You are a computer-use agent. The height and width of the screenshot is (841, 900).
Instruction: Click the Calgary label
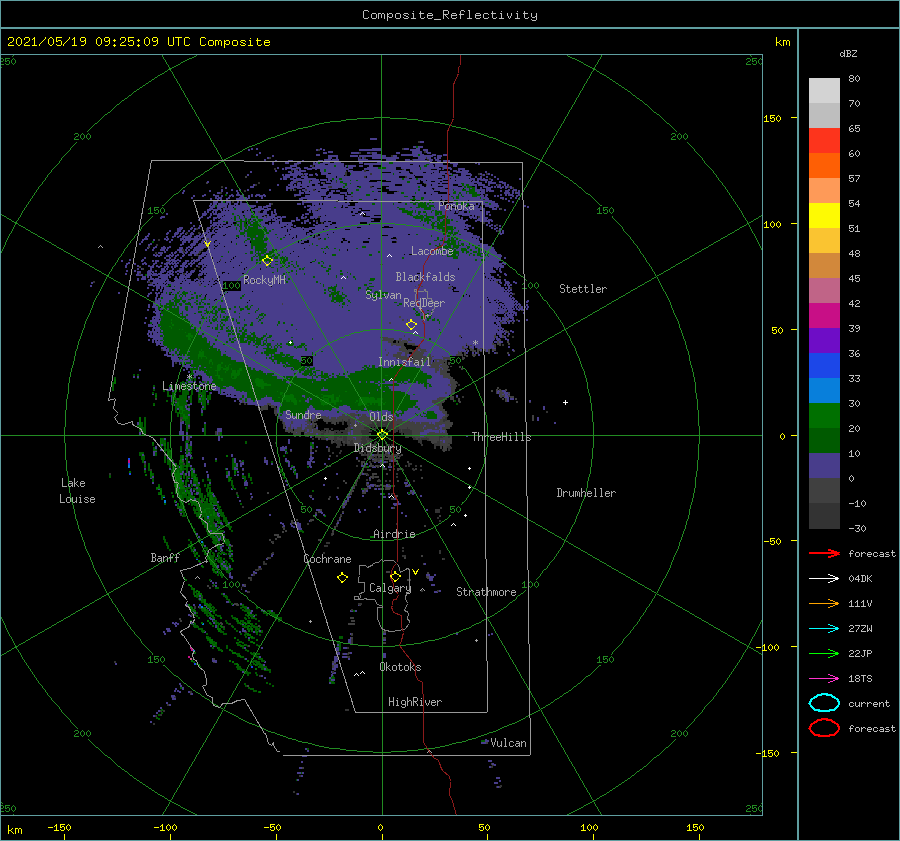(x=390, y=588)
